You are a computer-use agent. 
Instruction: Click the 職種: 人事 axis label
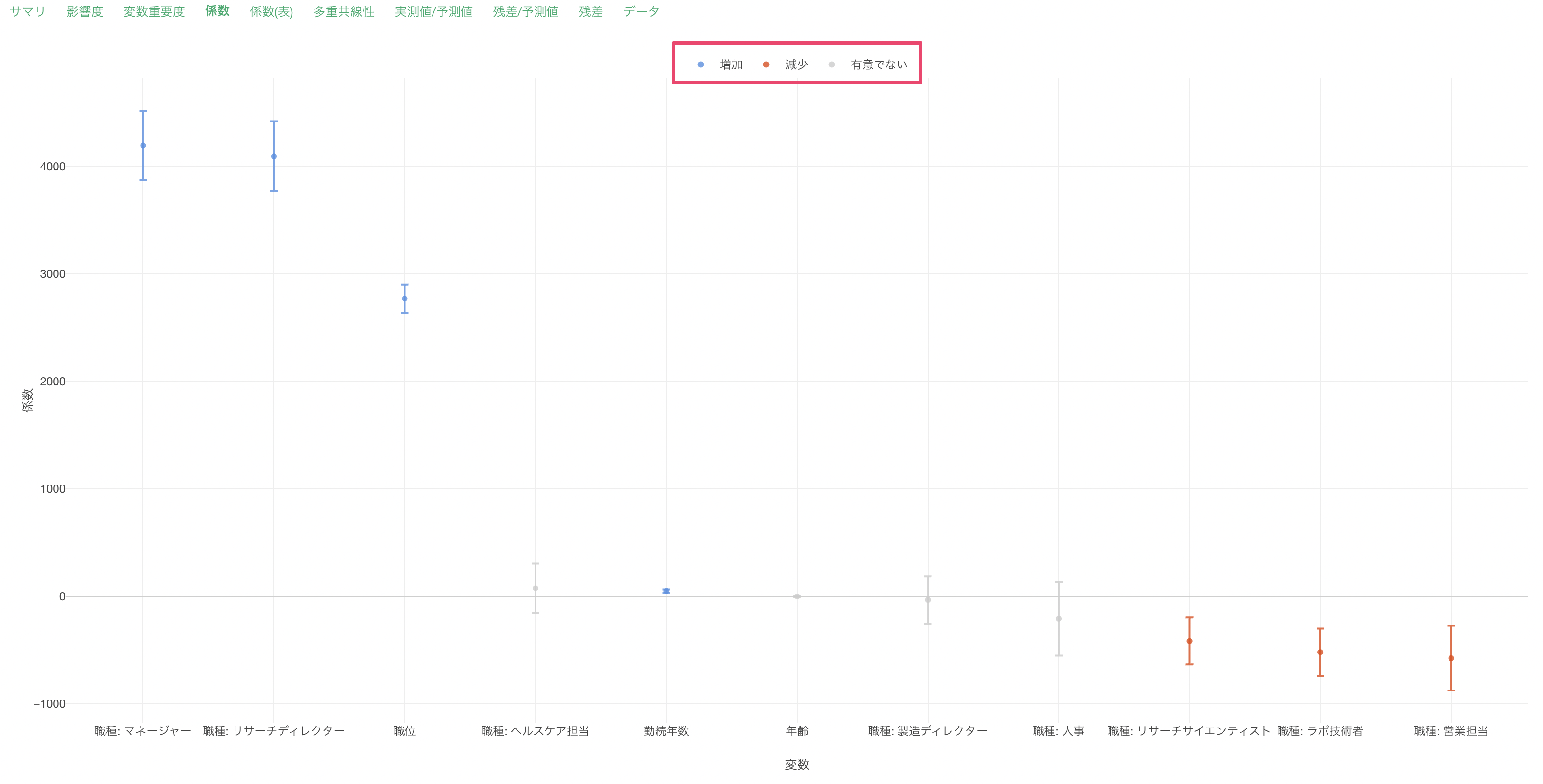click(1058, 731)
